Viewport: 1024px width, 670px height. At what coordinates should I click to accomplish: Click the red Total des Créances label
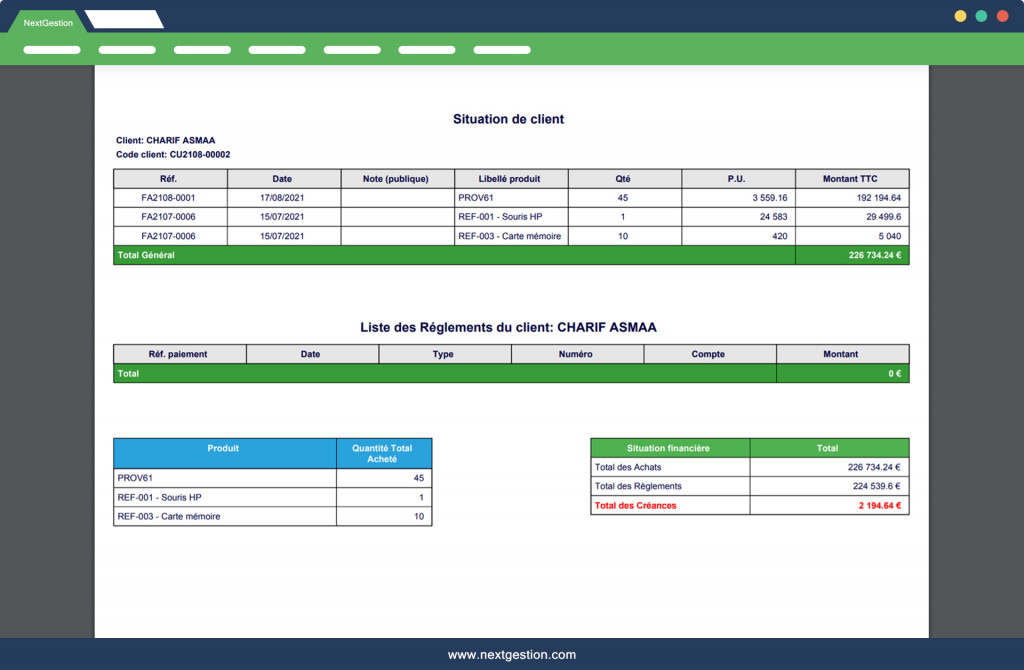[635, 505]
